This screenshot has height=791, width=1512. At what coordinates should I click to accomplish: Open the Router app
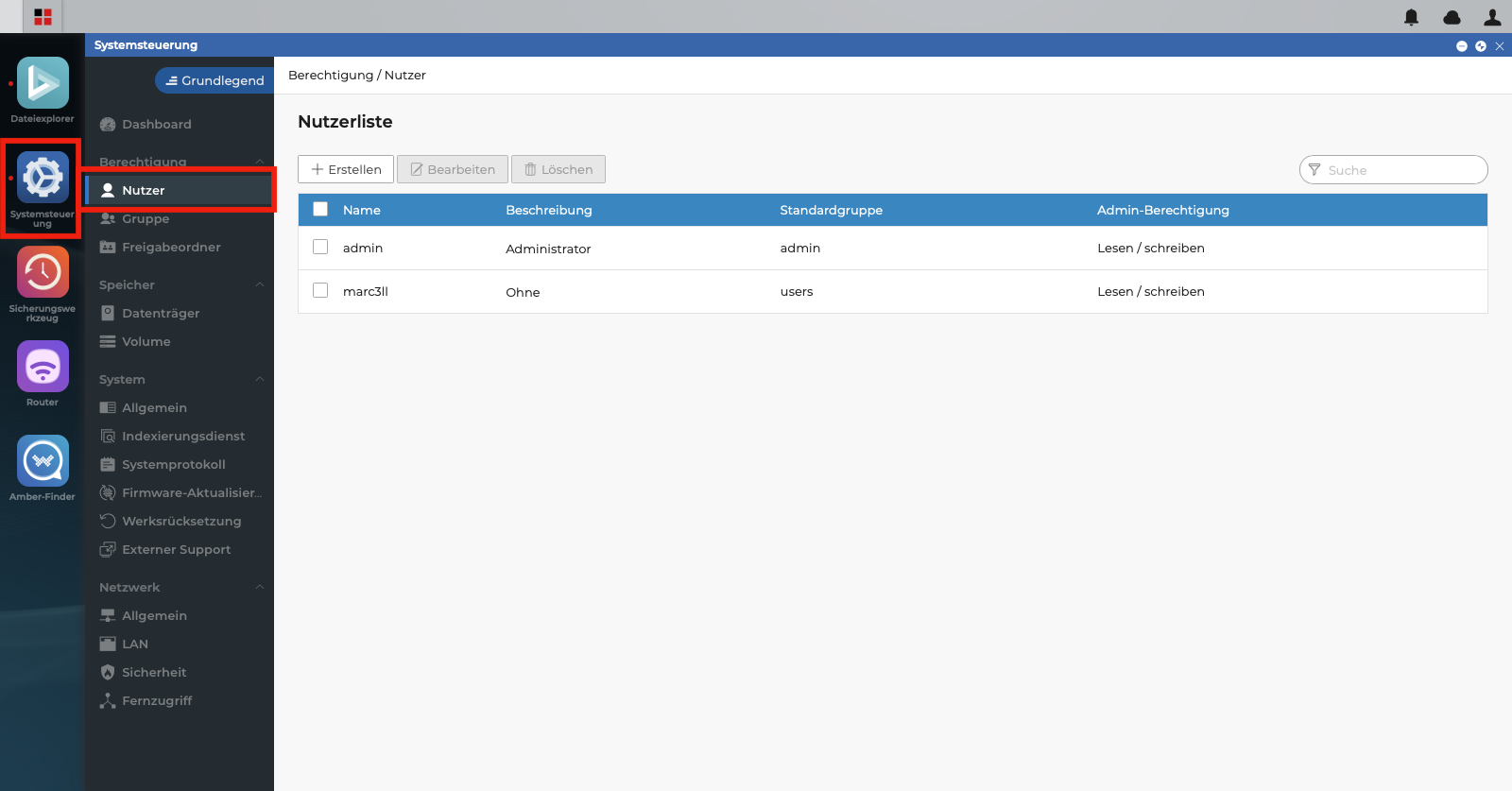click(43, 367)
